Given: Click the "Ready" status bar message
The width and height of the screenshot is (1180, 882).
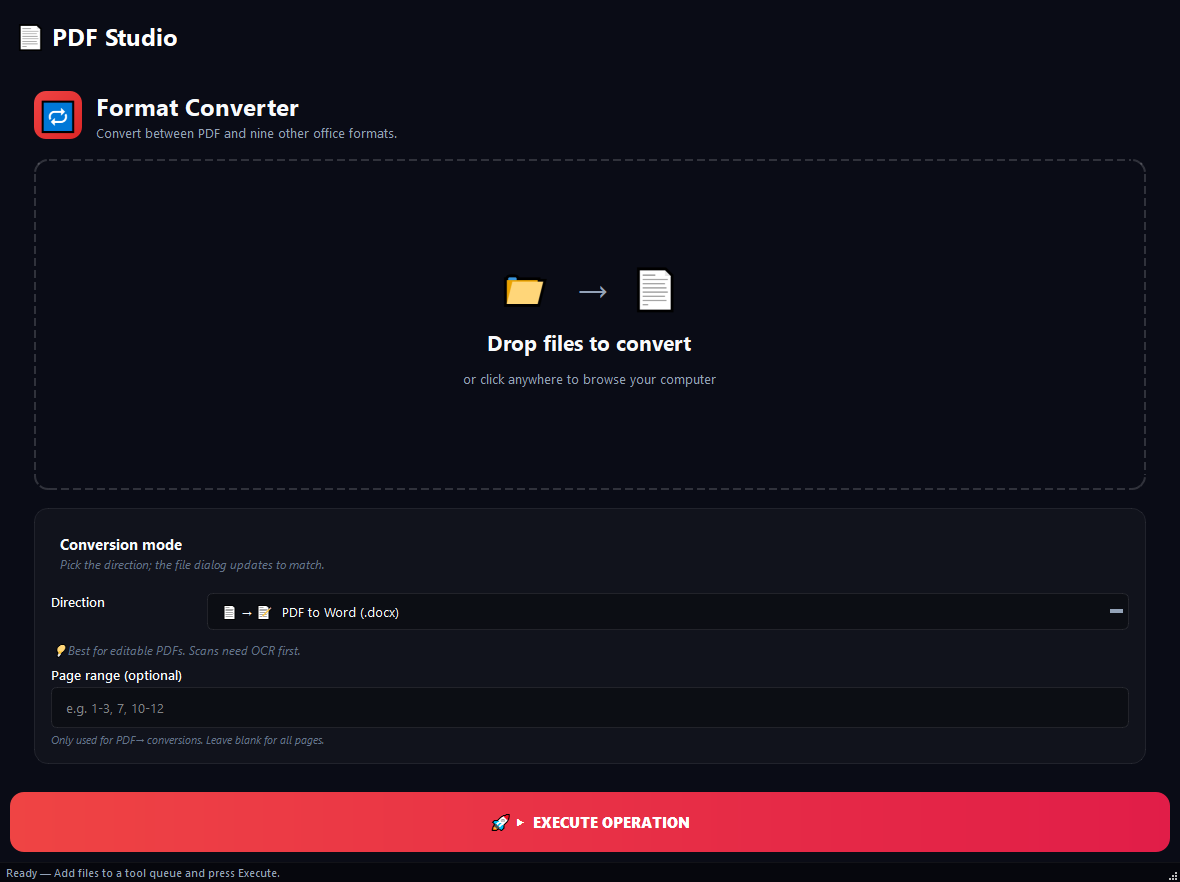Looking at the screenshot, I should point(143,873).
